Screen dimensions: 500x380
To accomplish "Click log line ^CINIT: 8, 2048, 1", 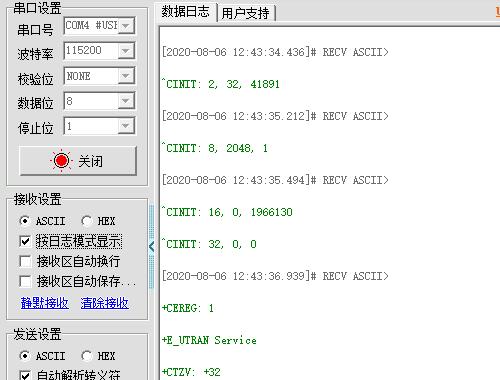I will [215, 148].
